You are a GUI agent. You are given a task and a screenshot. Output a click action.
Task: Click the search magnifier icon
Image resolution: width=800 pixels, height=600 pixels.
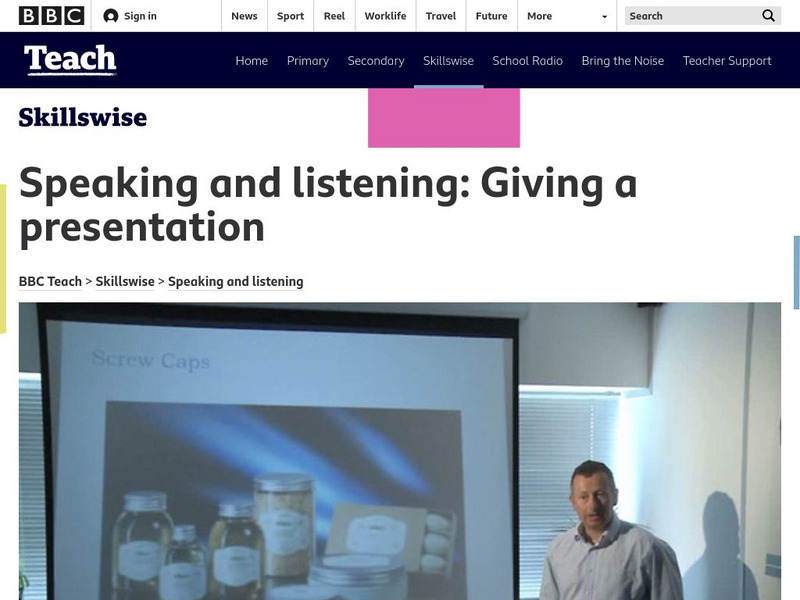pos(768,16)
